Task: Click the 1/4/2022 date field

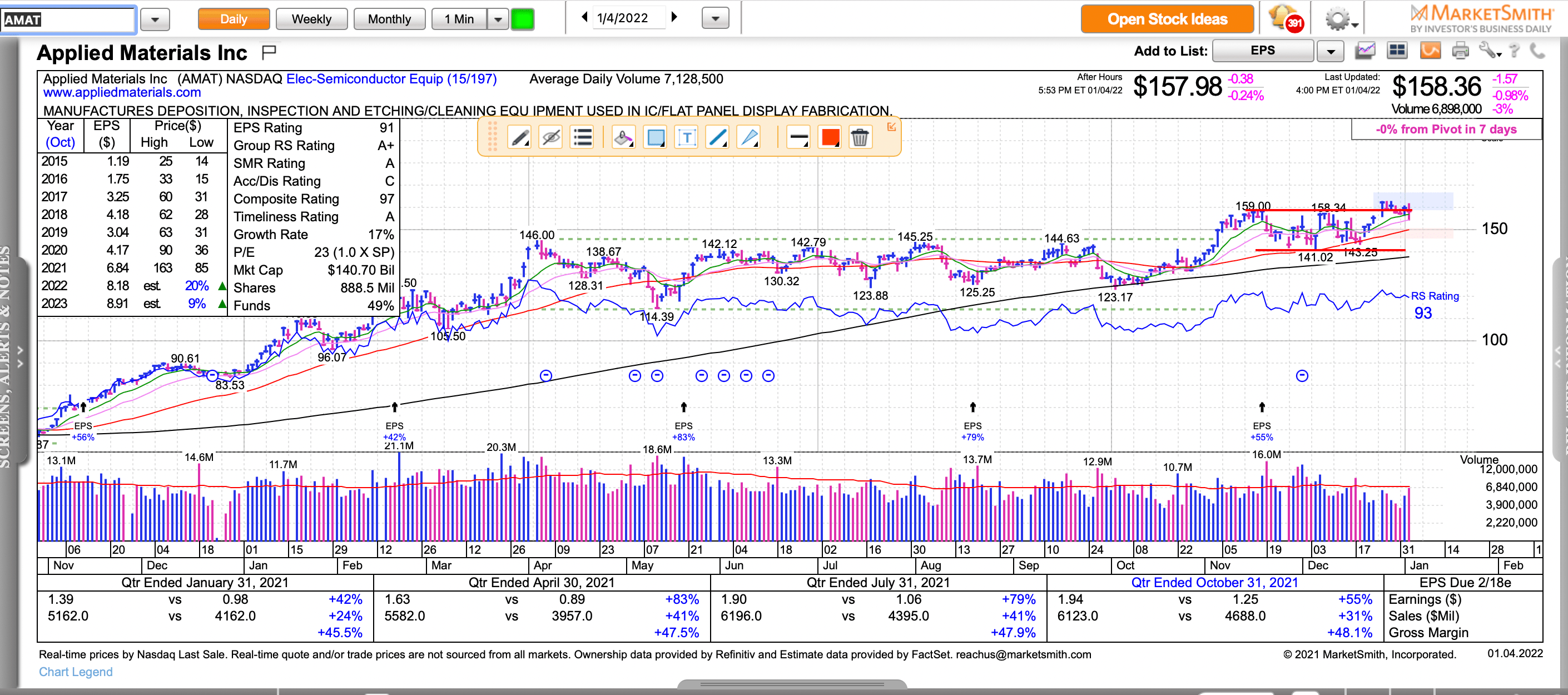Action: [628, 18]
